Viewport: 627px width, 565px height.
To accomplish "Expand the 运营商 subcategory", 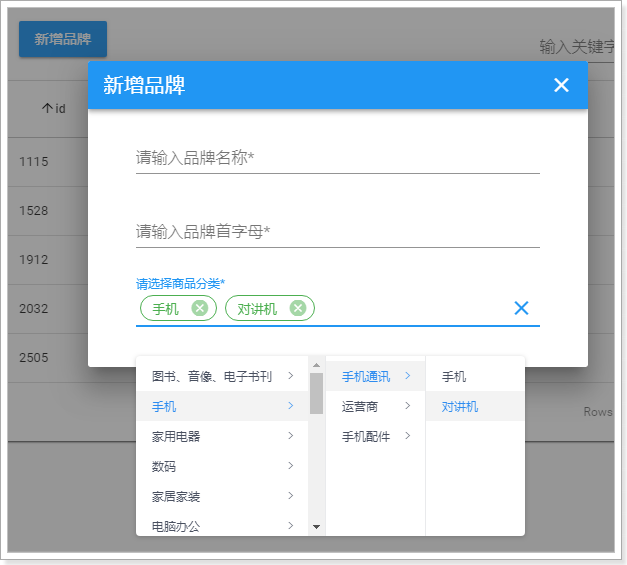I will (375, 407).
